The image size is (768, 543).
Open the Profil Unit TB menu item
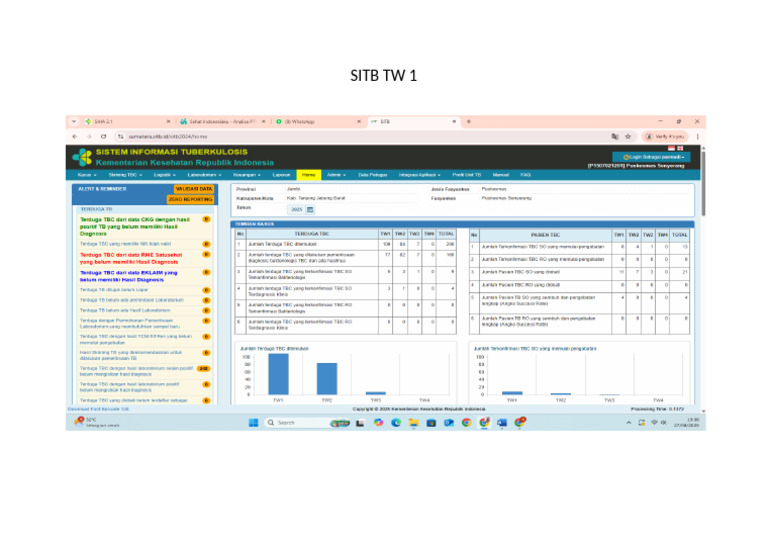(466, 175)
